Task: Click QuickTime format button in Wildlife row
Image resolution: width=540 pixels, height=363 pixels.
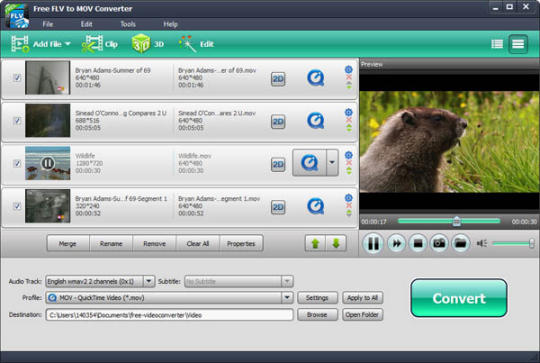Action: [x=309, y=163]
